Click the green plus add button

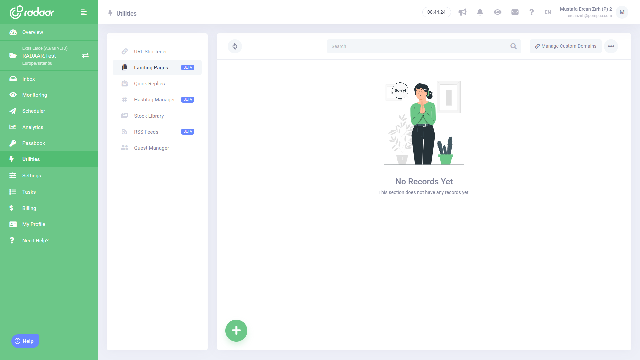(x=236, y=331)
